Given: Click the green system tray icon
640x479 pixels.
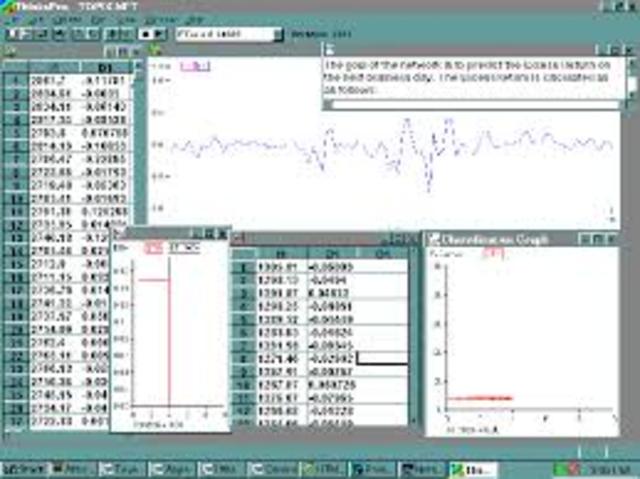Looking at the screenshot, I should pos(561,470).
